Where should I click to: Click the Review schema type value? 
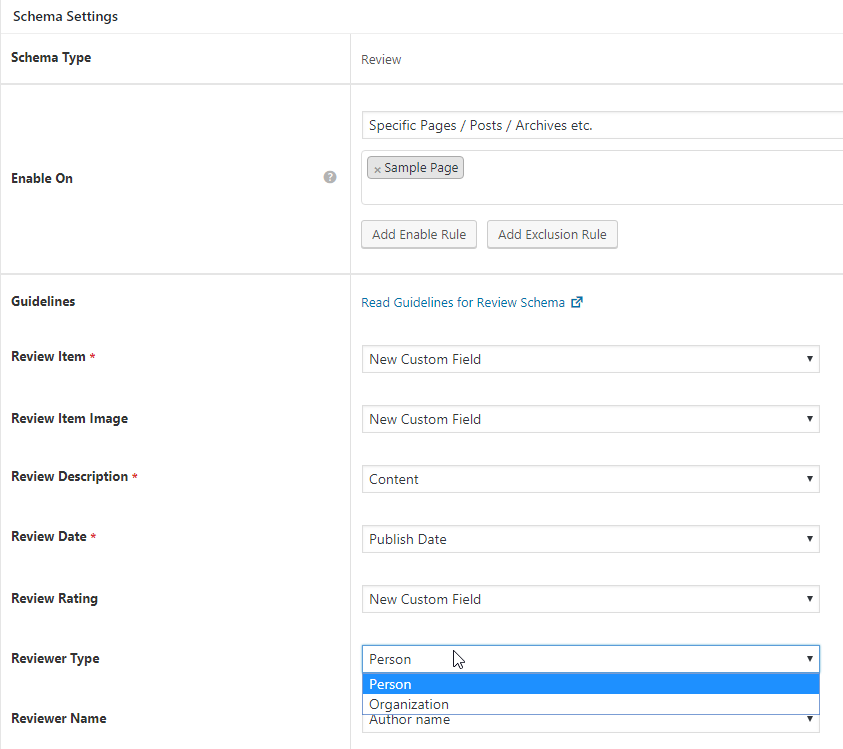[x=381, y=59]
